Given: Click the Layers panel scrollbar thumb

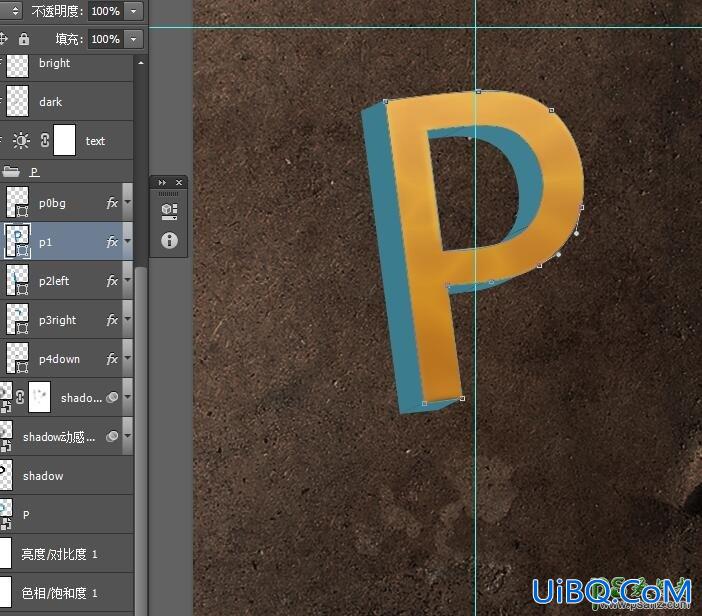Looking at the screenshot, I should 141,439.
